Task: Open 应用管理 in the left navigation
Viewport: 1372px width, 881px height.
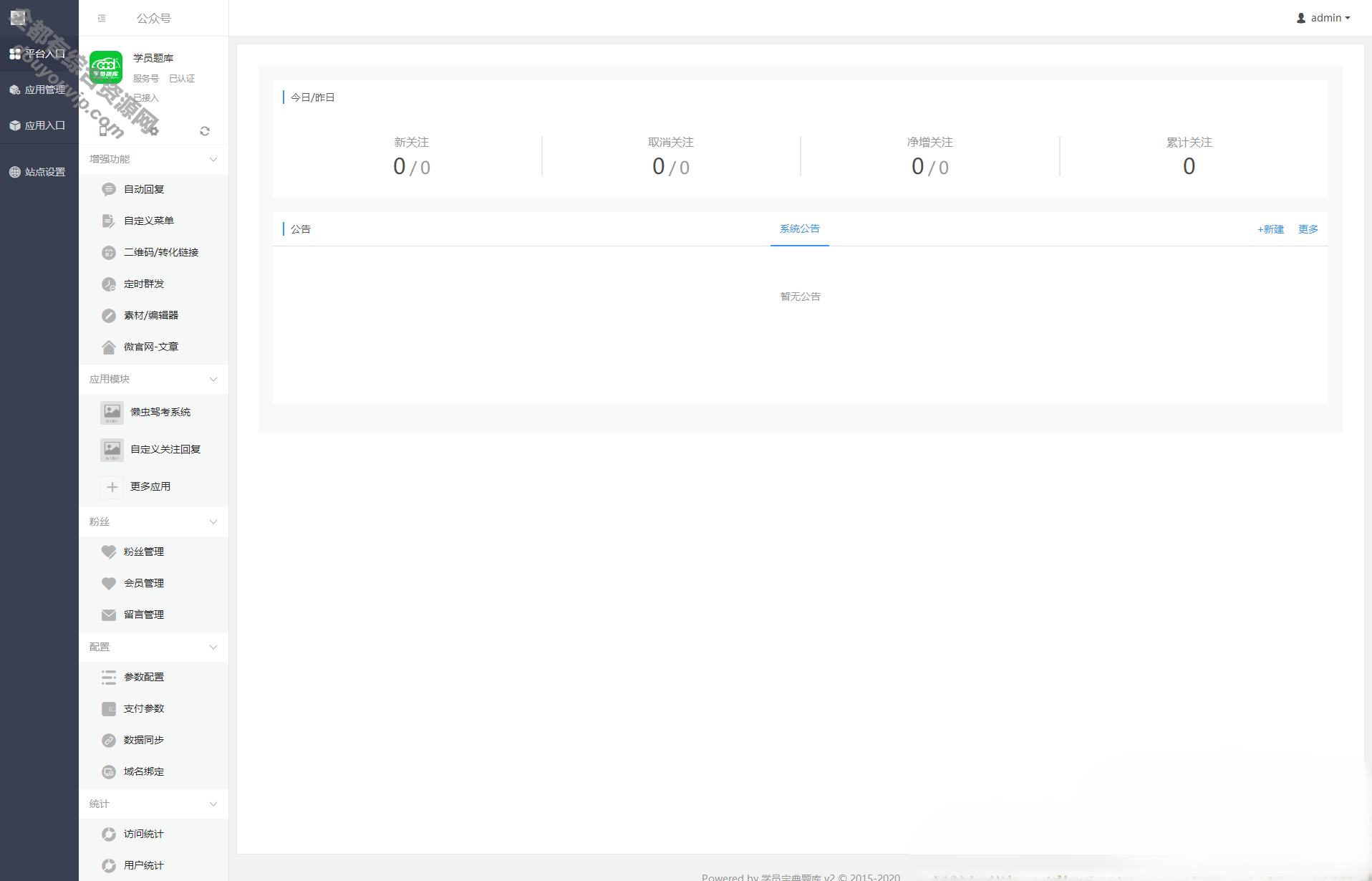Action: tap(39, 90)
